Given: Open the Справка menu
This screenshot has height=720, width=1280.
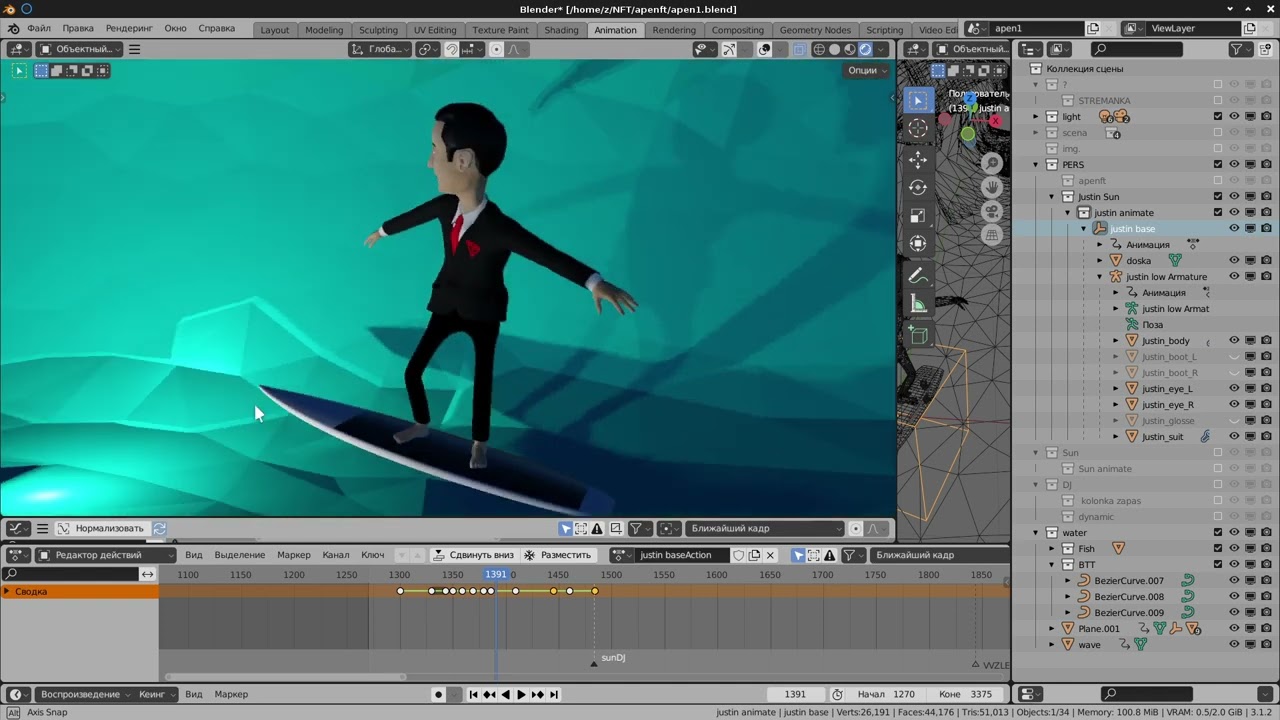Looking at the screenshot, I should pos(217,28).
